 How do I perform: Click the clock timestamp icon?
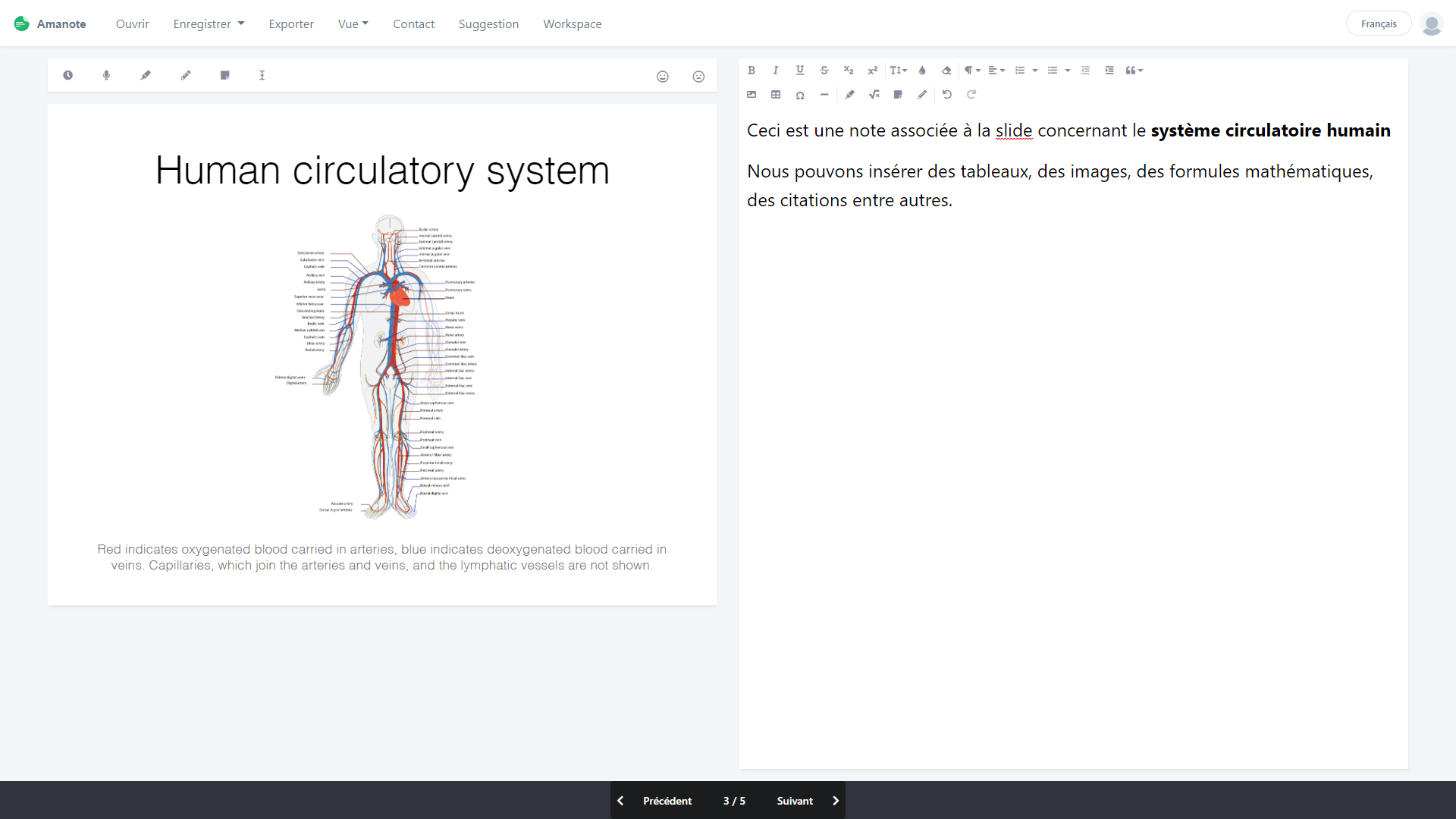click(67, 75)
